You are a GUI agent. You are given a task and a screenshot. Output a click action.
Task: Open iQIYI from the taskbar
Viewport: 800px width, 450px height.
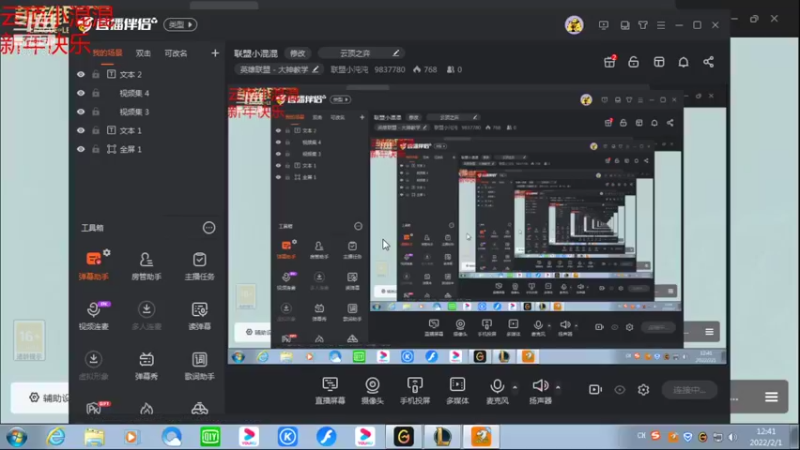210,437
